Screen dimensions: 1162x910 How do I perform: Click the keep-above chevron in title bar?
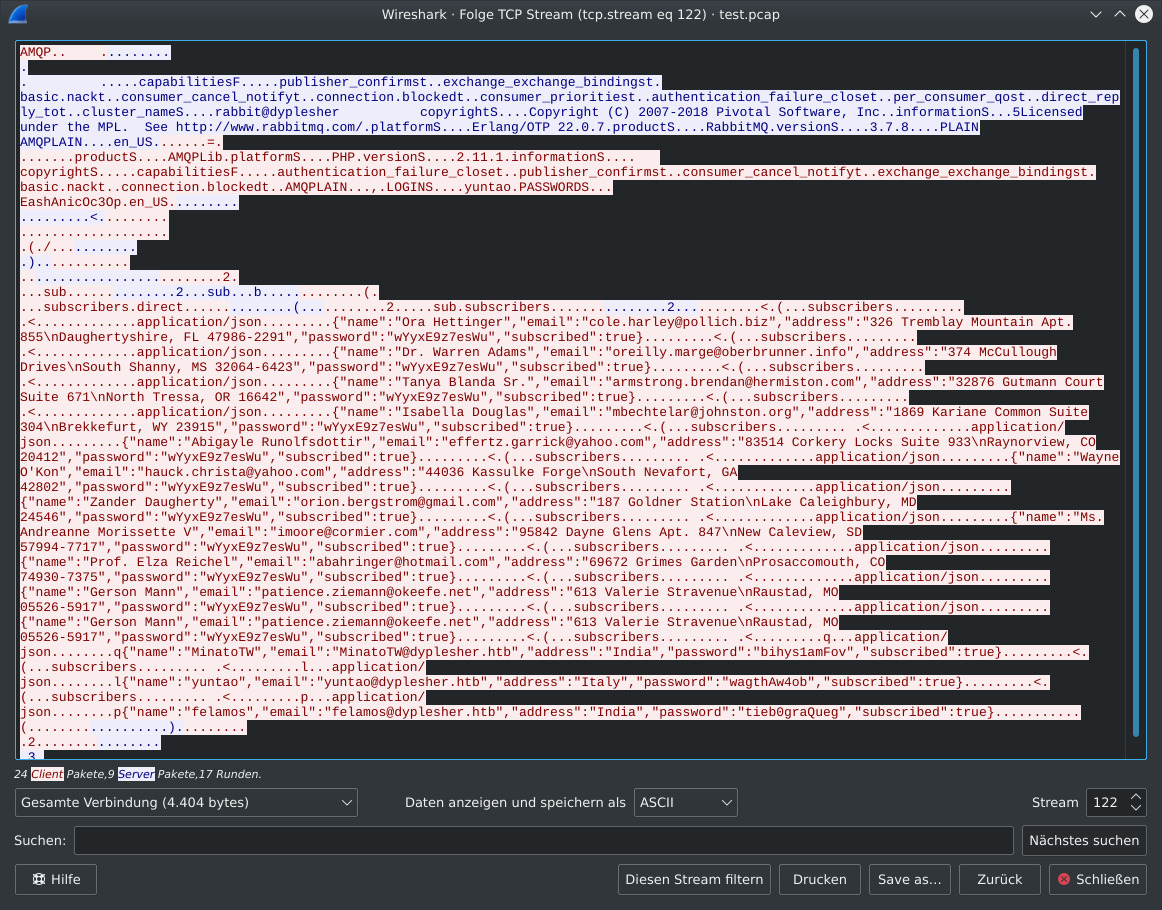[1120, 14]
